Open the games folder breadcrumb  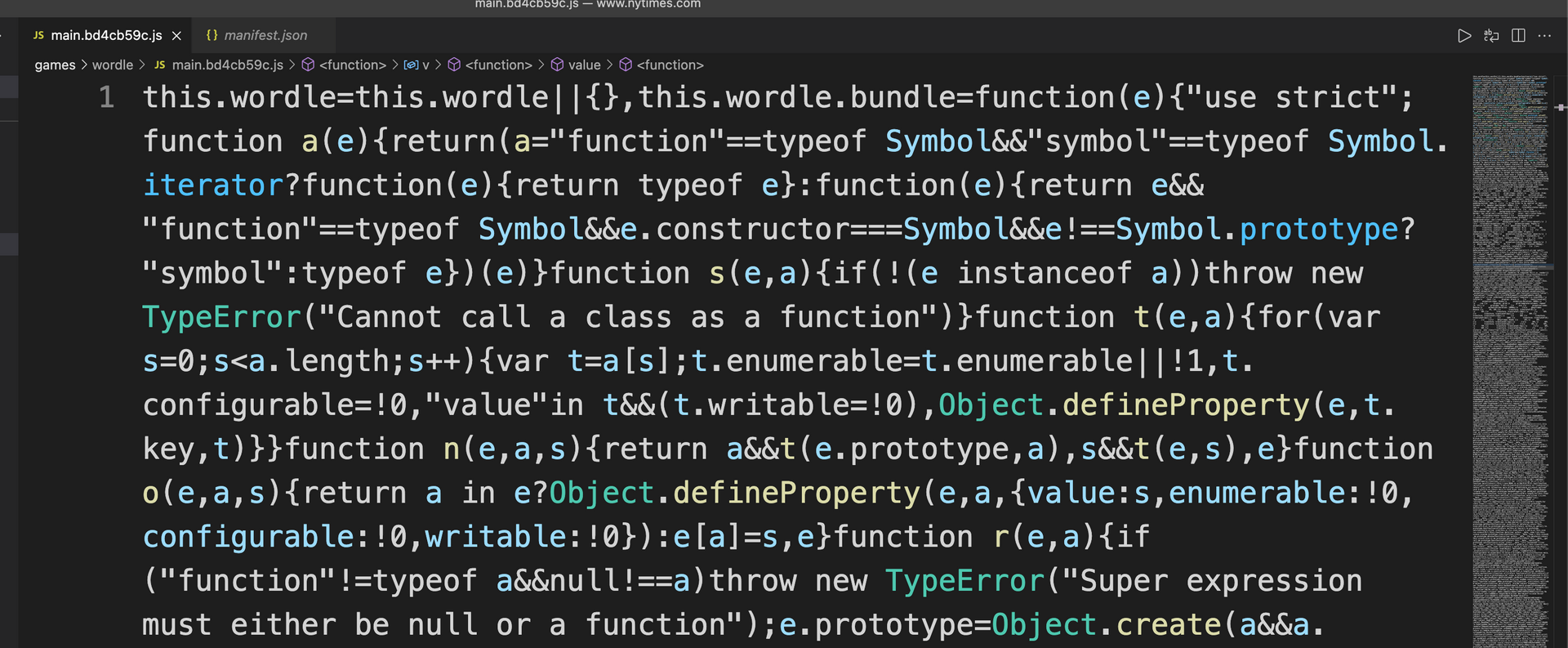tap(55, 65)
